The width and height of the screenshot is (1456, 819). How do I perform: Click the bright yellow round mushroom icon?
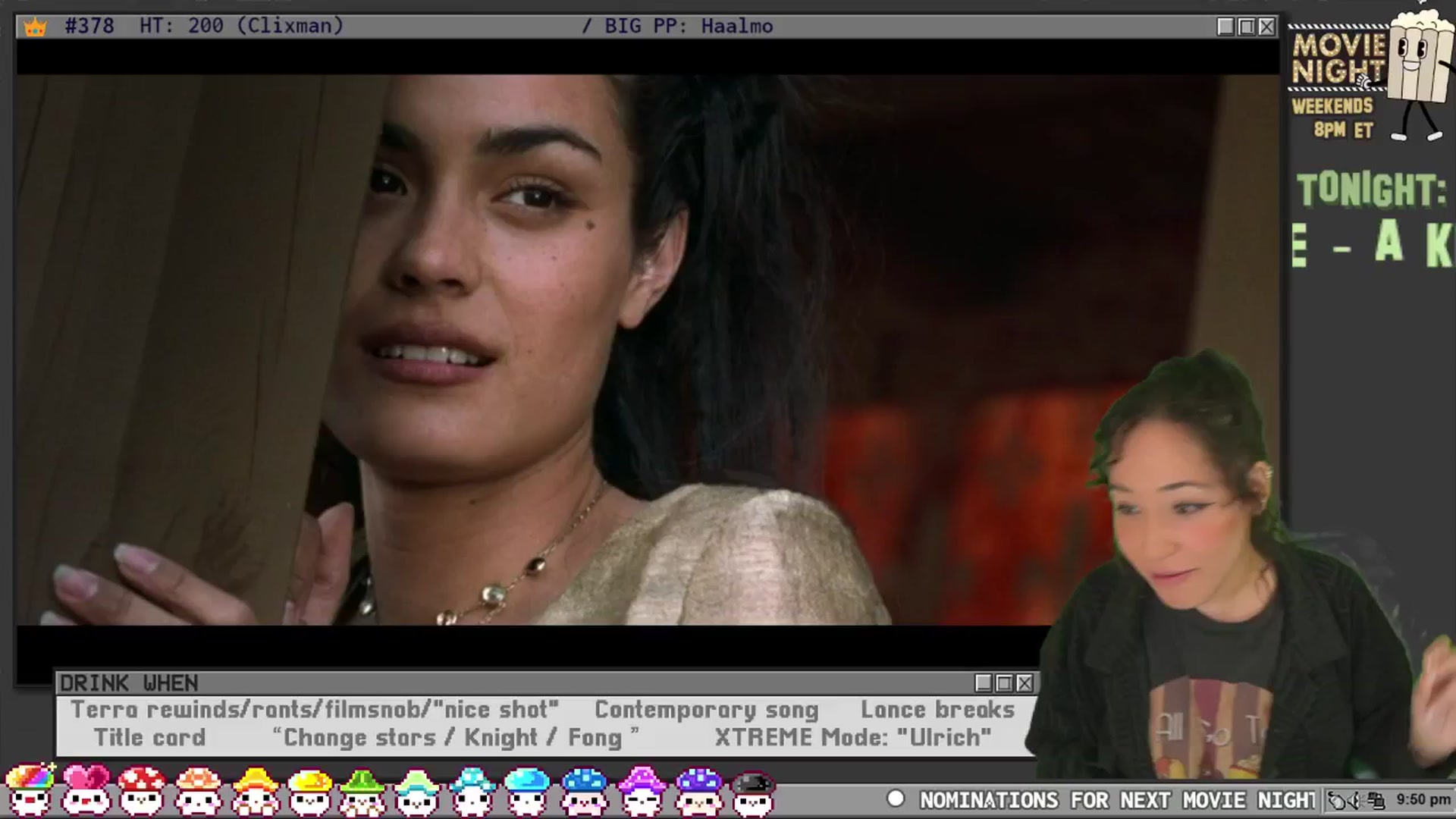coord(309,791)
